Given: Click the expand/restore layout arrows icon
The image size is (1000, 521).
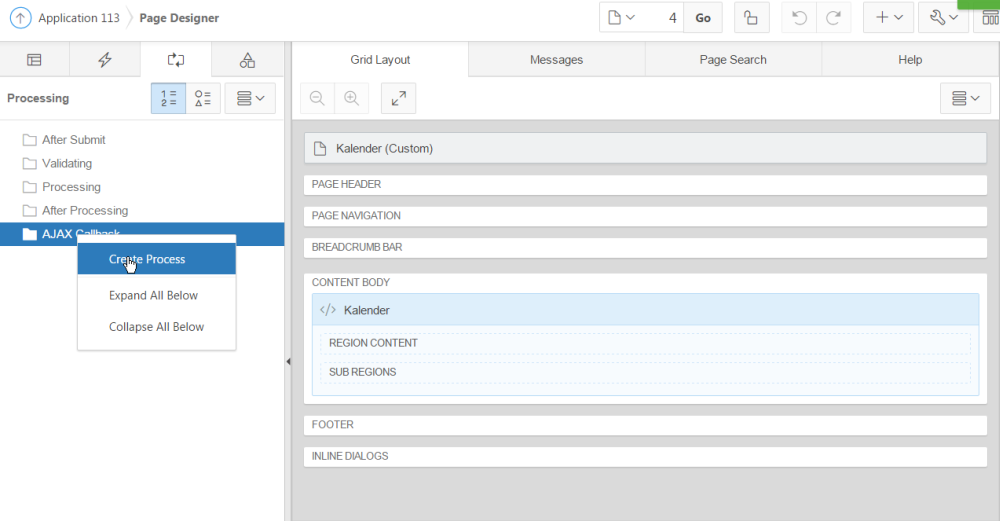Looking at the screenshot, I should point(398,98).
